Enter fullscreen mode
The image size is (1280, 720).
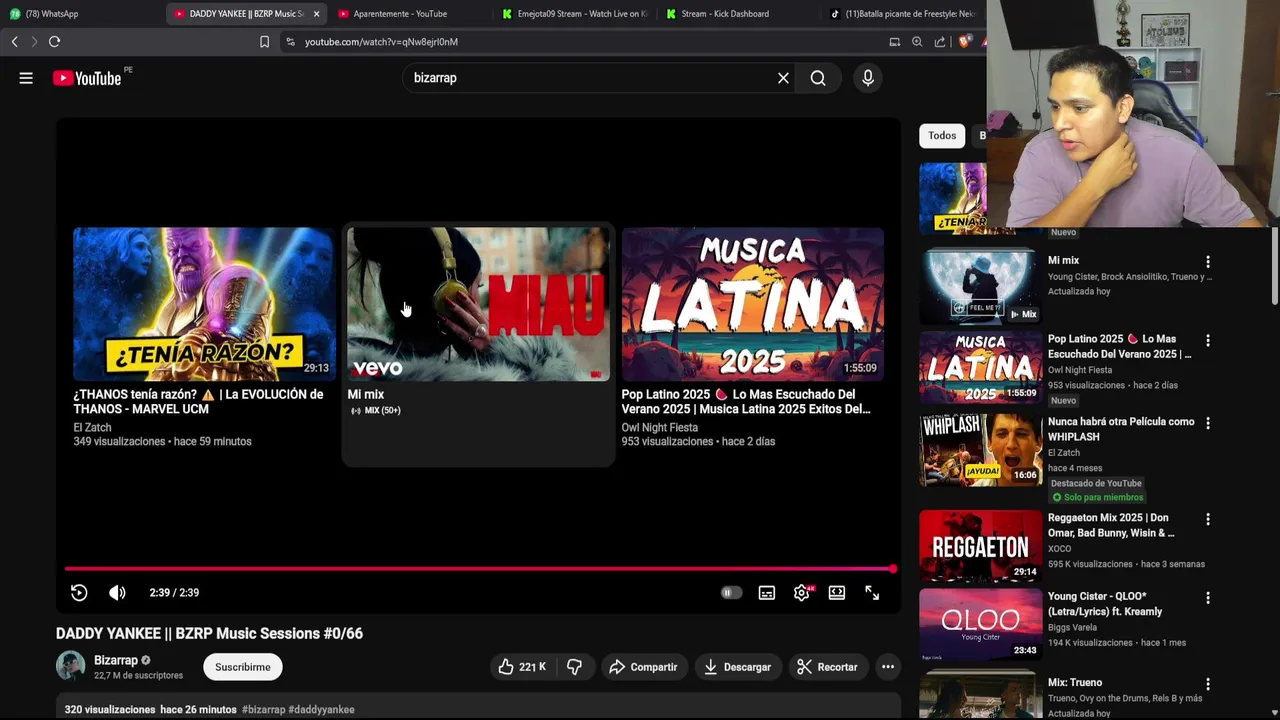click(872, 593)
